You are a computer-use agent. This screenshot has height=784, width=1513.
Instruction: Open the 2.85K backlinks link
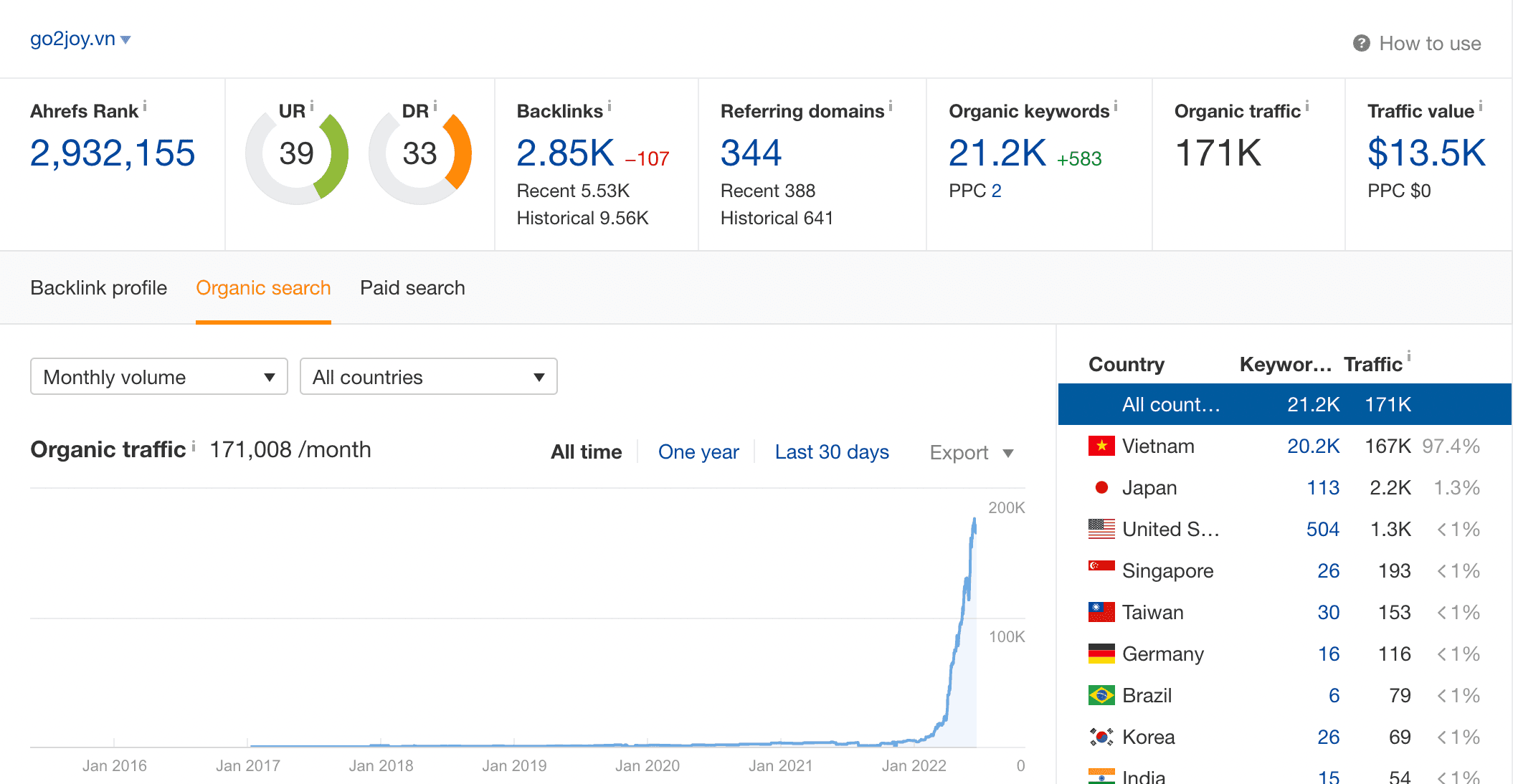tap(565, 153)
